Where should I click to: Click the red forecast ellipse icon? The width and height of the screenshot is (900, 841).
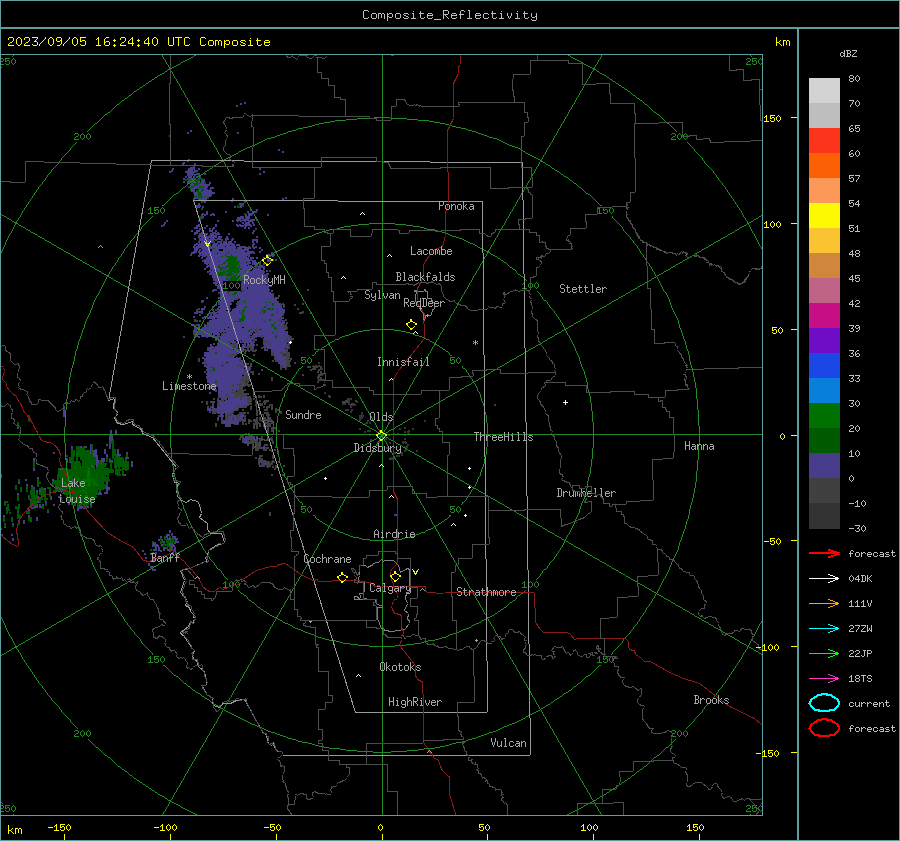(824, 728)
